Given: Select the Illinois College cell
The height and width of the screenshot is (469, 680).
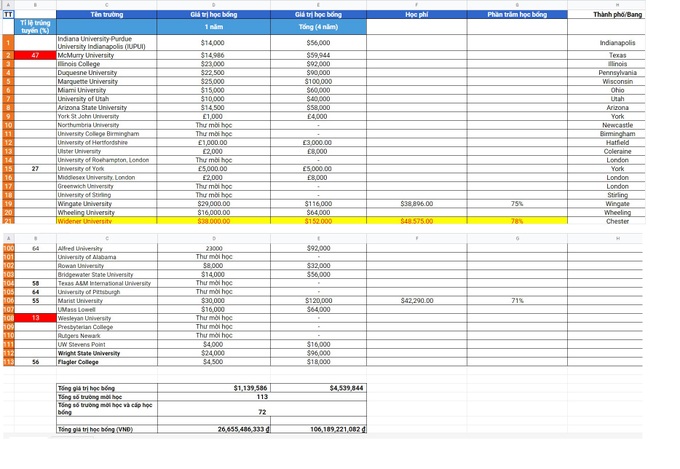Looking at the screenshot, I should pos(107,64).
